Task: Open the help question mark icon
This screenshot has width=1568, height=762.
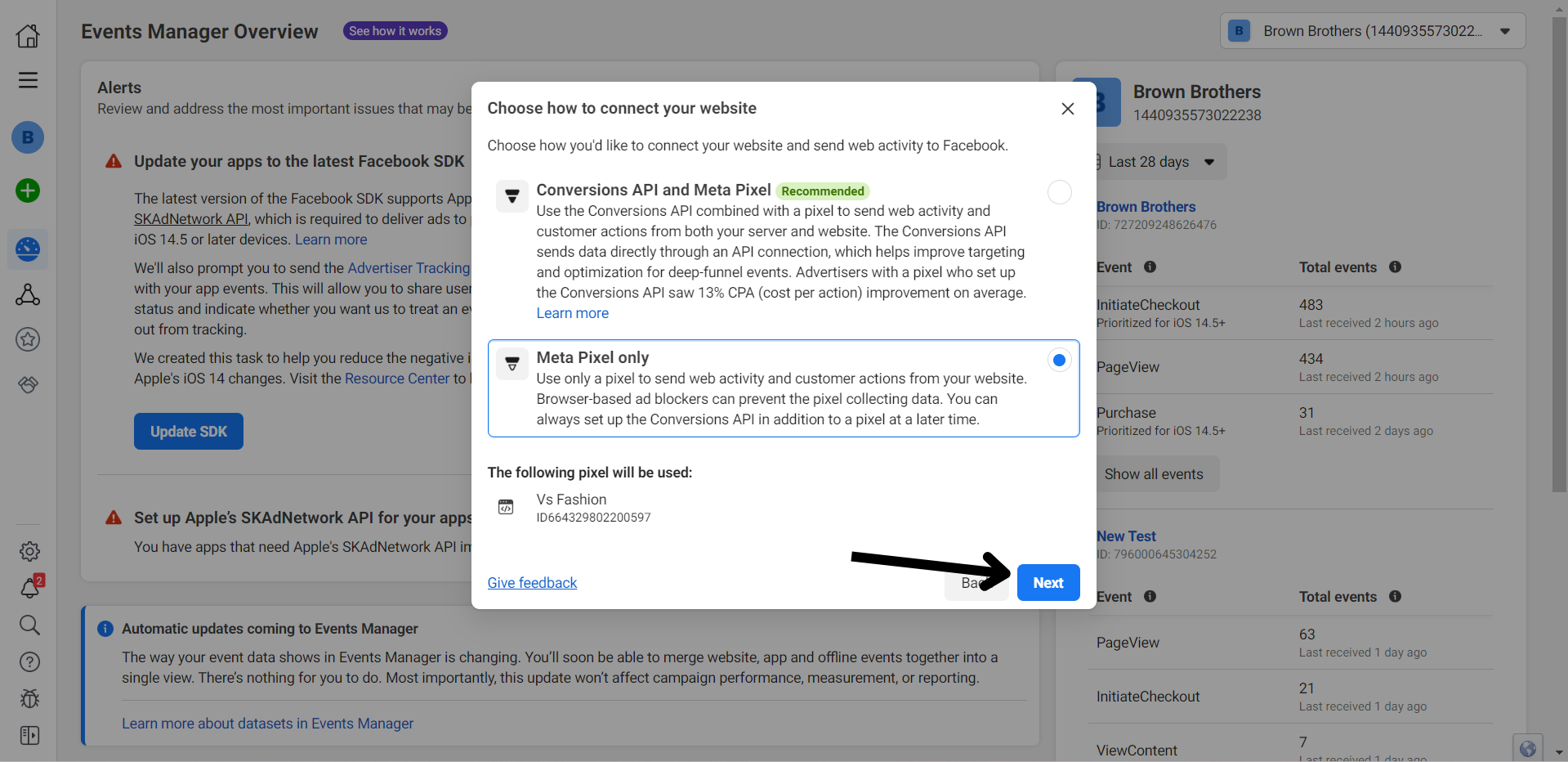Action: tap(29, 662)
